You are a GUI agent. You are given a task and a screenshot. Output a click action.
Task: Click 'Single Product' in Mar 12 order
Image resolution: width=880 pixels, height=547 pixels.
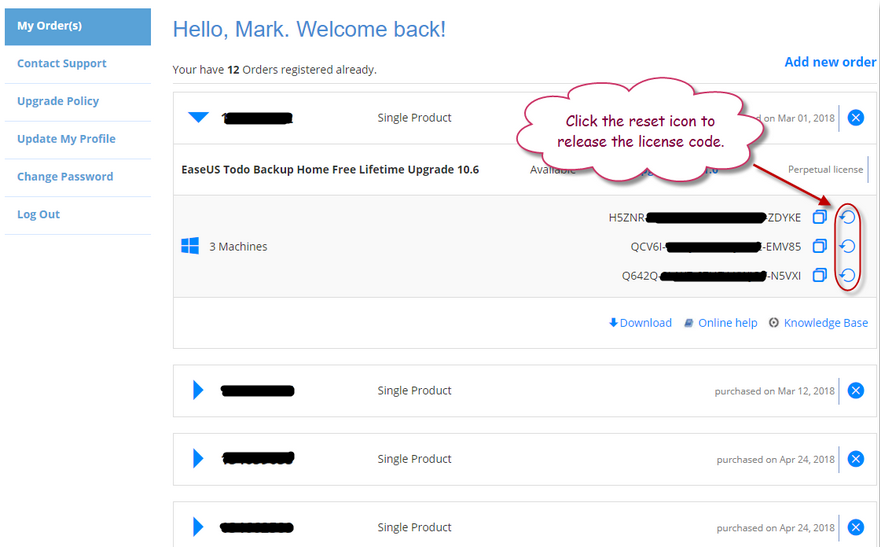coord(414,390)
